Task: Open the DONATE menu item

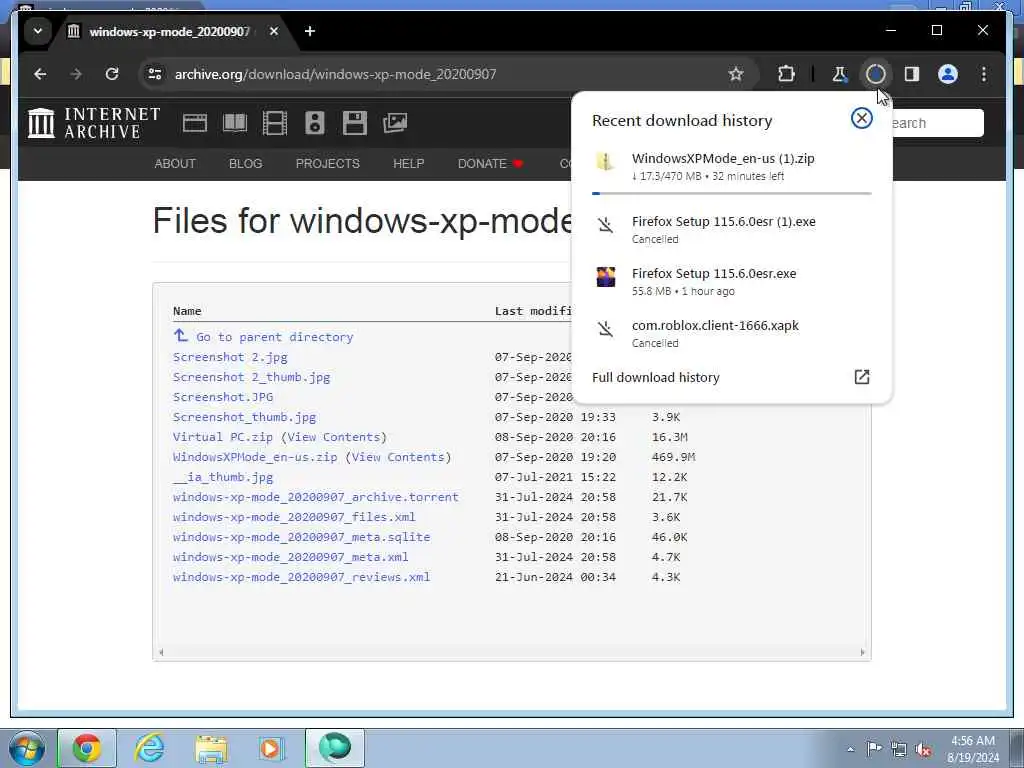Action: (x=490, y=164)
